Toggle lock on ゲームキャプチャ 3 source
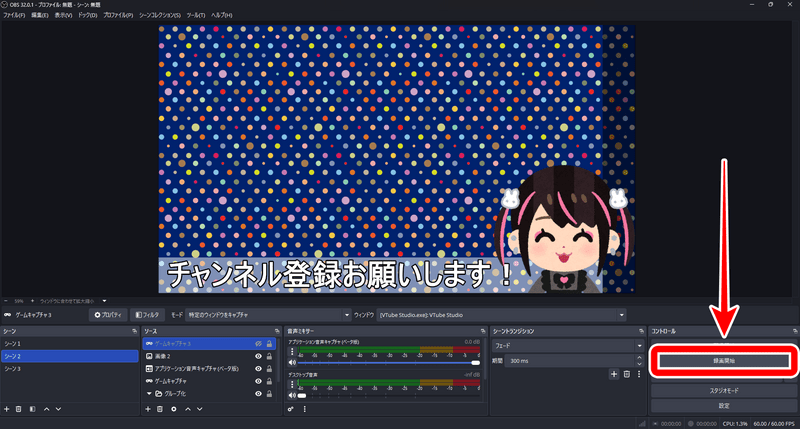This screenshot has width=800, height=429. [x=269, y=344]
